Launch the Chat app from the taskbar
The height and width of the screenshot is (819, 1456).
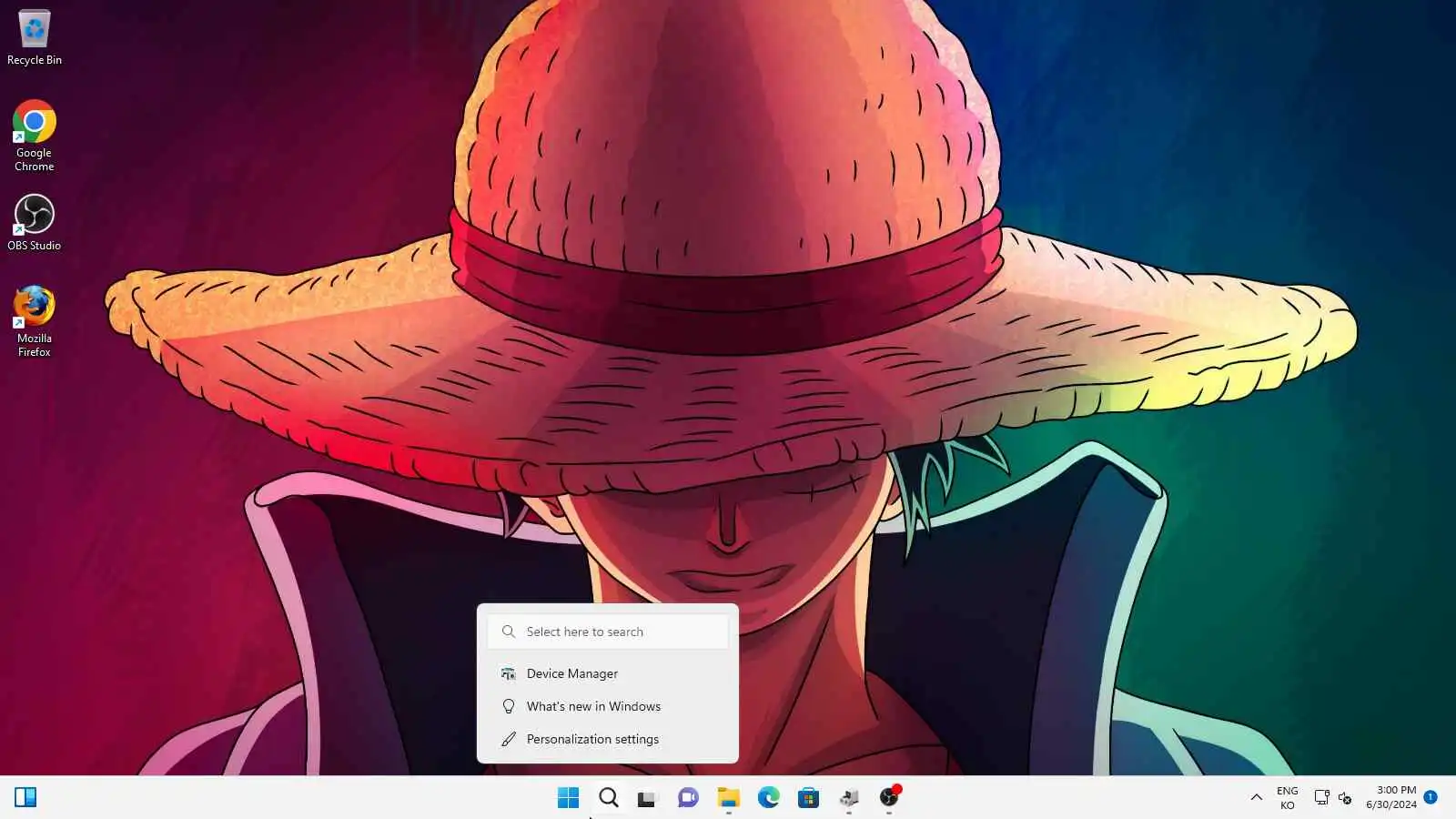pyautogui.click(x=688, y=798)
